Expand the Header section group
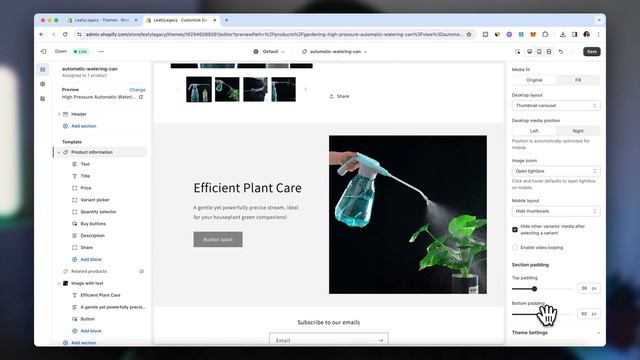 (x=59, y=114)
